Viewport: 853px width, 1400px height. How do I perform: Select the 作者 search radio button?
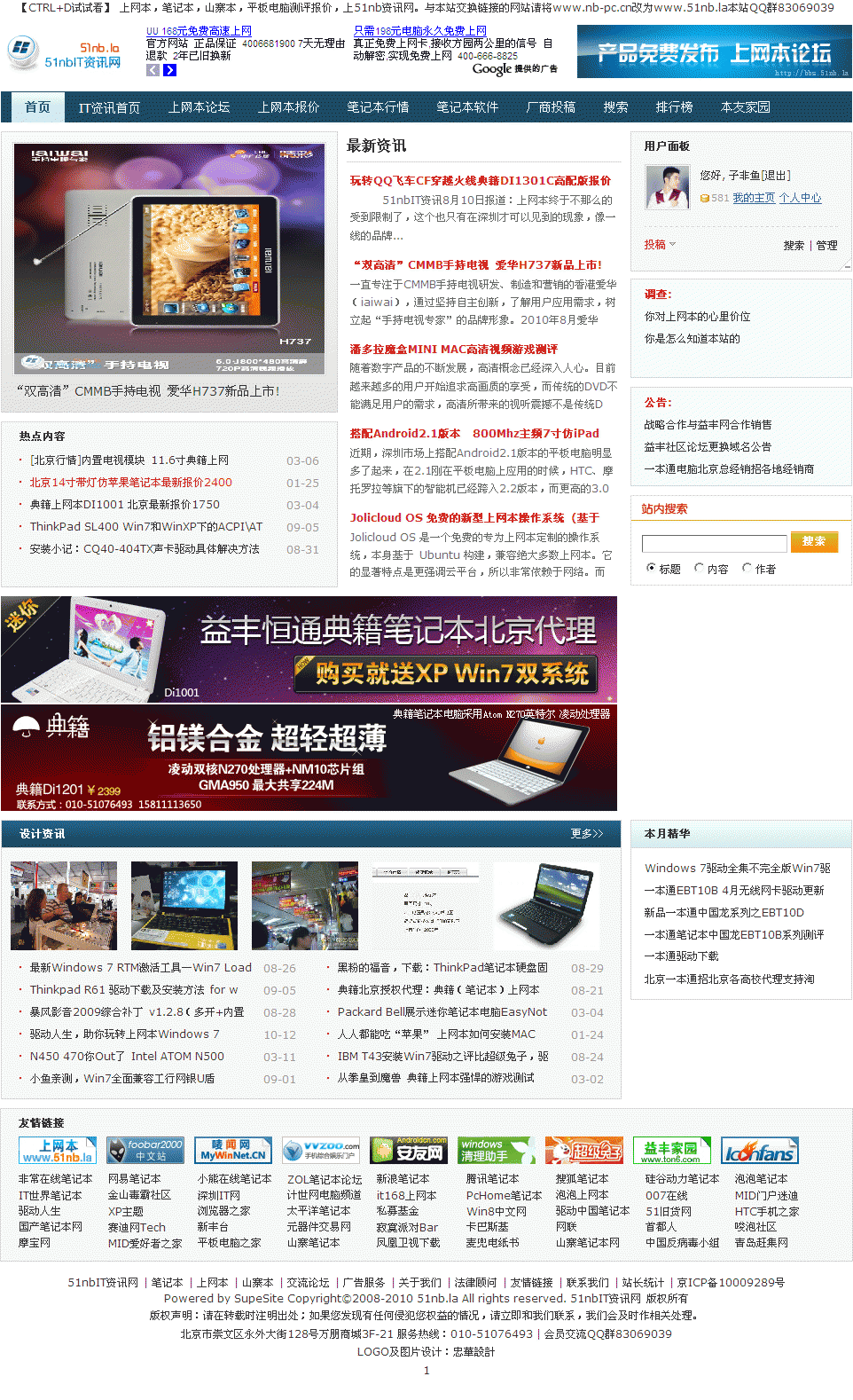pyautogui.click(x=747, y=568)
